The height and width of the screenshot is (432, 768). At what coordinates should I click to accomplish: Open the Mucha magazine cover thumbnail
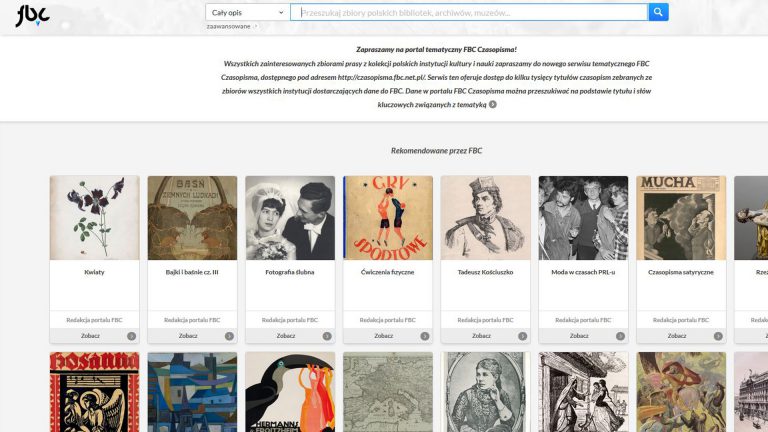681,218
